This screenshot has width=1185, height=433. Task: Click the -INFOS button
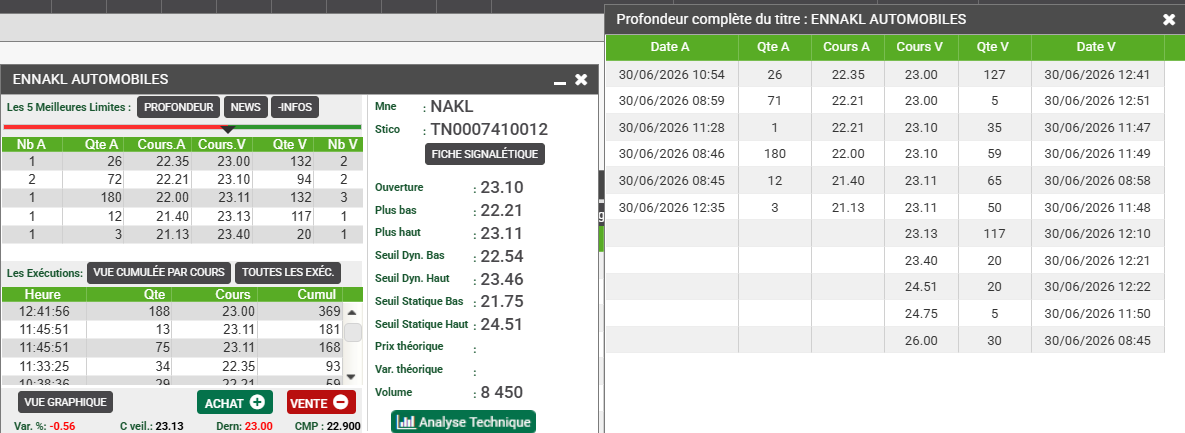point(295,107)
